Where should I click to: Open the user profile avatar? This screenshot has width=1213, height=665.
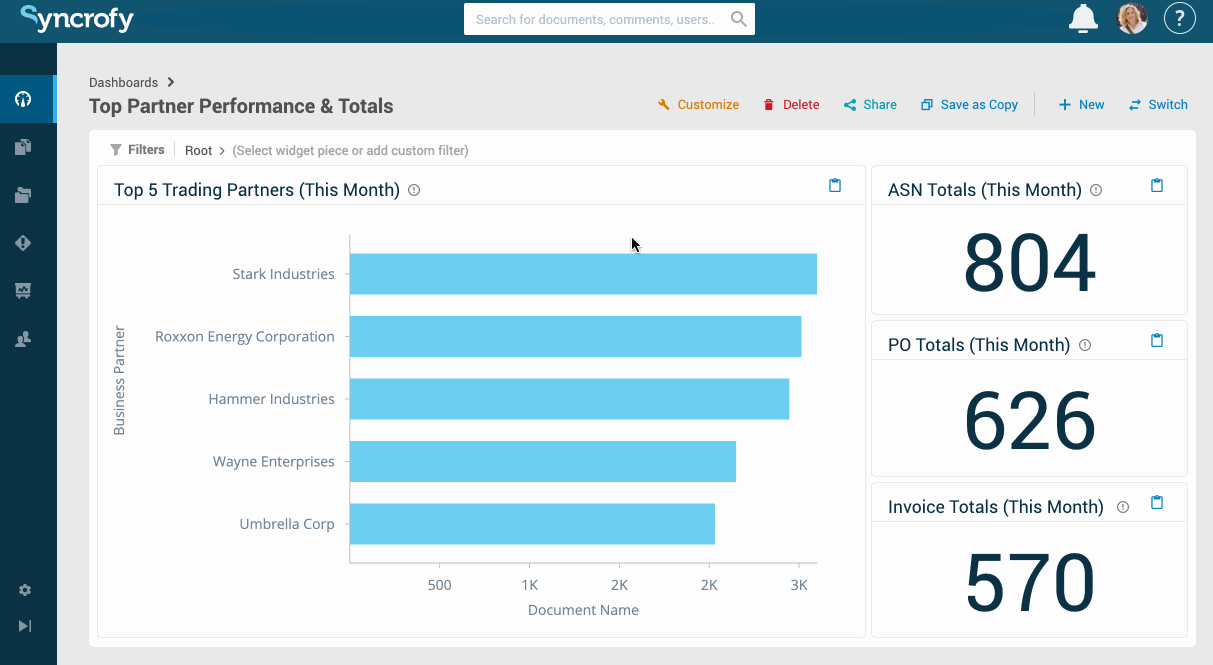pyautogui.click(x=1132, y=18)
